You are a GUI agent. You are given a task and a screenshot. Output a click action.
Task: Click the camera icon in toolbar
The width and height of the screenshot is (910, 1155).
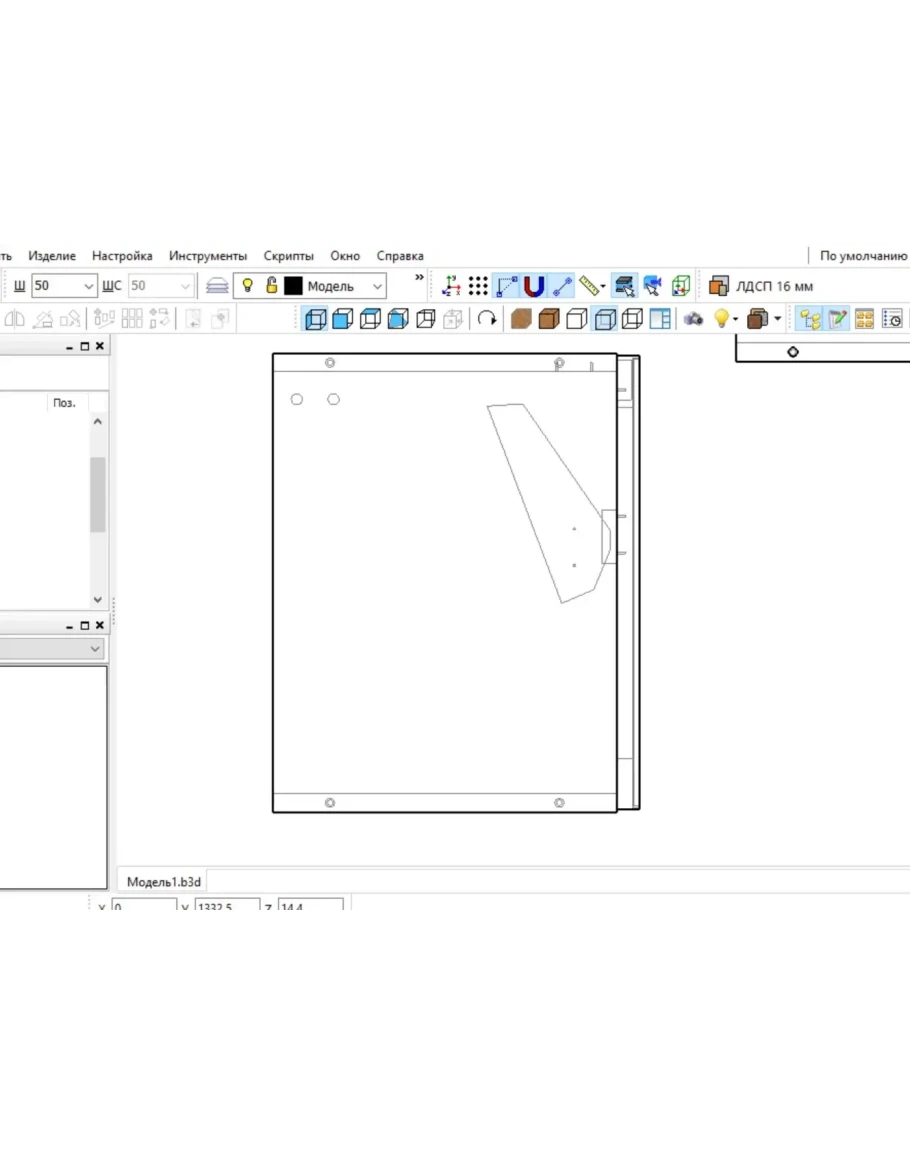(x=693, y=319)
